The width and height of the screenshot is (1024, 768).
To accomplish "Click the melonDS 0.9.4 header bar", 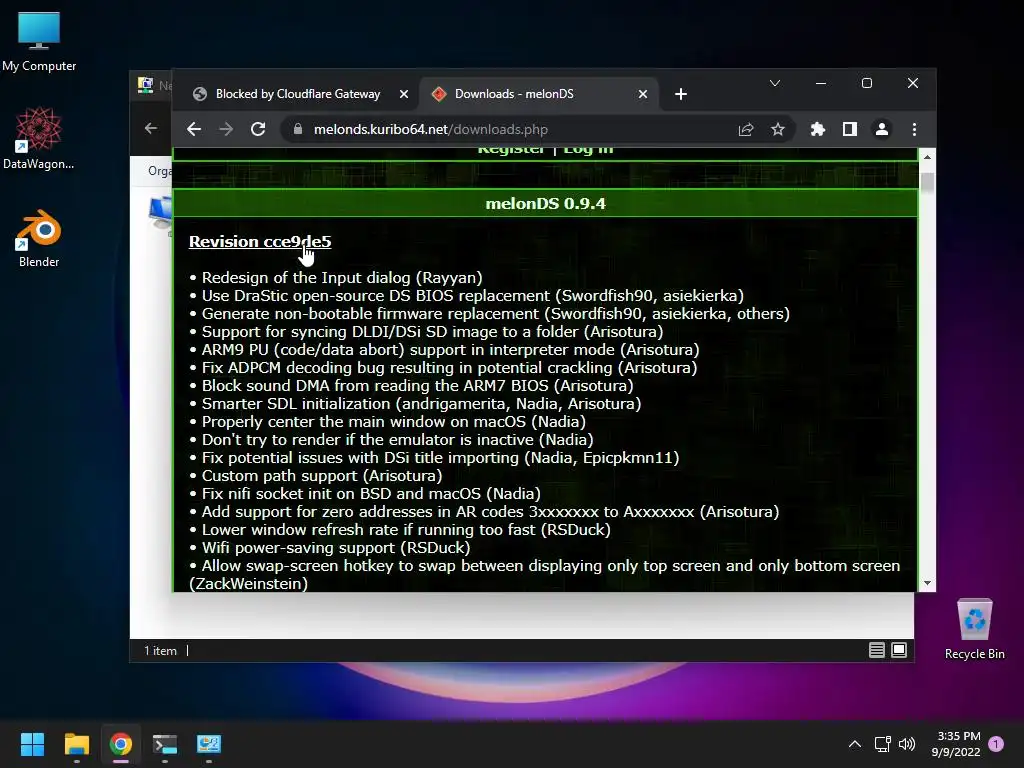I will pyautogui.click(x=545, y=203).
